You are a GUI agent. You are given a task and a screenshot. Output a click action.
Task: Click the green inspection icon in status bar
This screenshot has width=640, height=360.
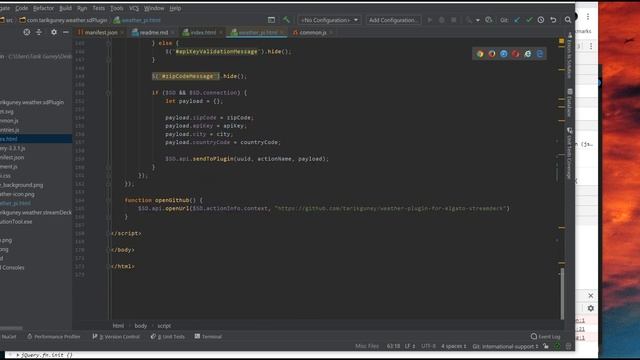557,346
